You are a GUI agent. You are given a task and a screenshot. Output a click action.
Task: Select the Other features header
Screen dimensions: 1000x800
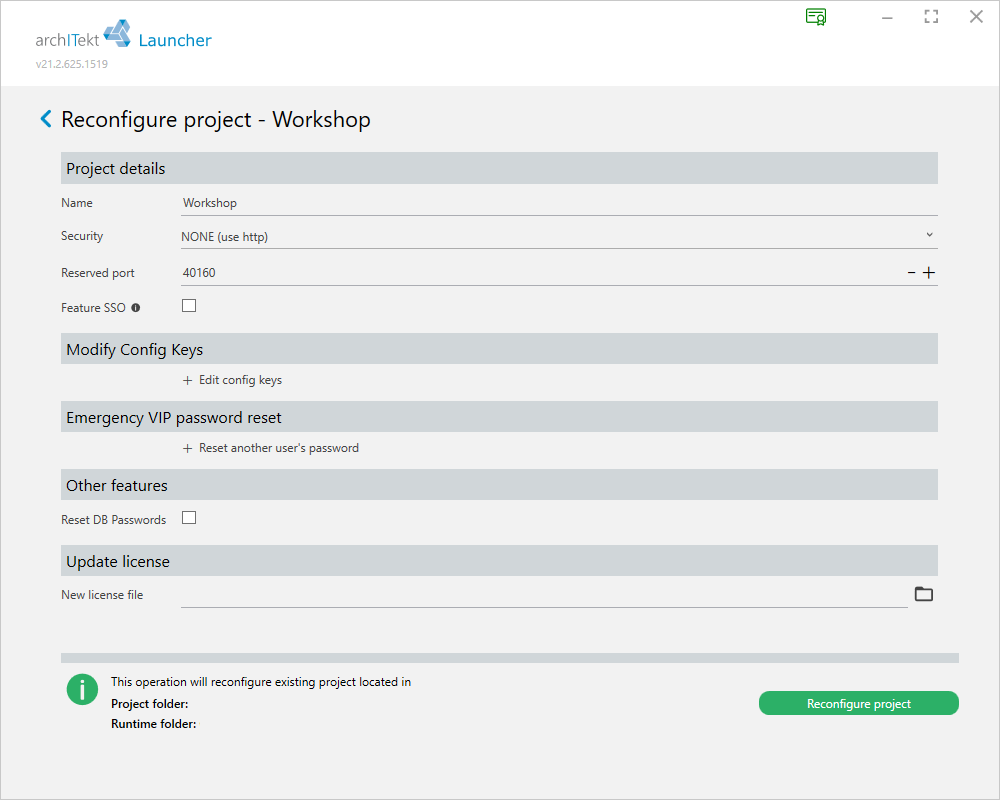click(499, 485)
